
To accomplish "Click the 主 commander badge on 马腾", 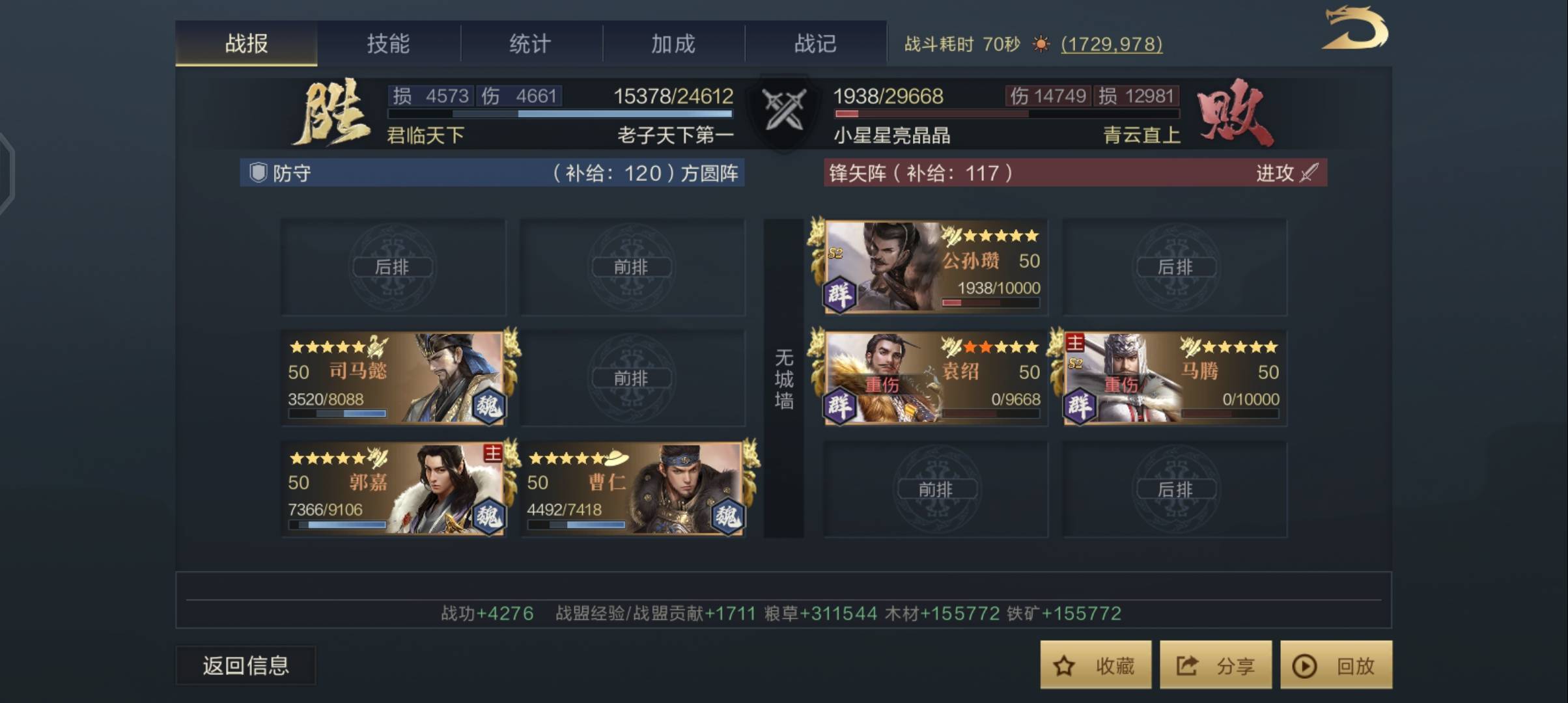I will click(x=1074, y=342).
